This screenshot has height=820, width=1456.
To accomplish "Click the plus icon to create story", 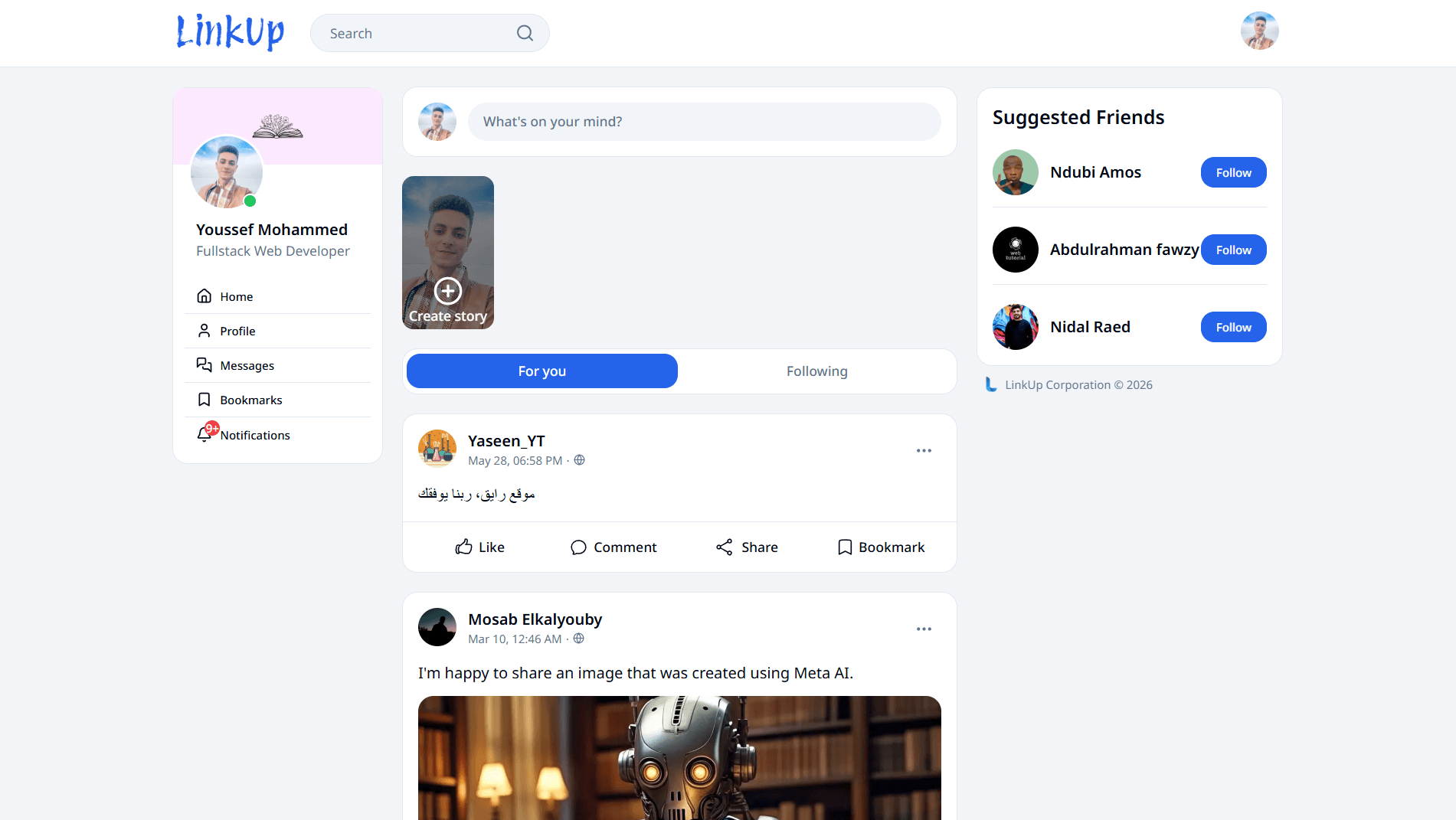I will pyautogui.click(x=448, y=291).
